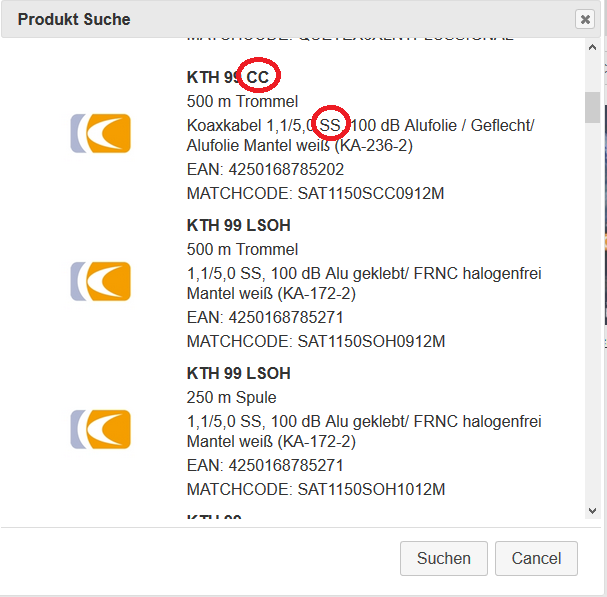Click the scrollbar down arrow
This screenshot has width=607, height=597.
pyautogui.click(x=592, y=511)
